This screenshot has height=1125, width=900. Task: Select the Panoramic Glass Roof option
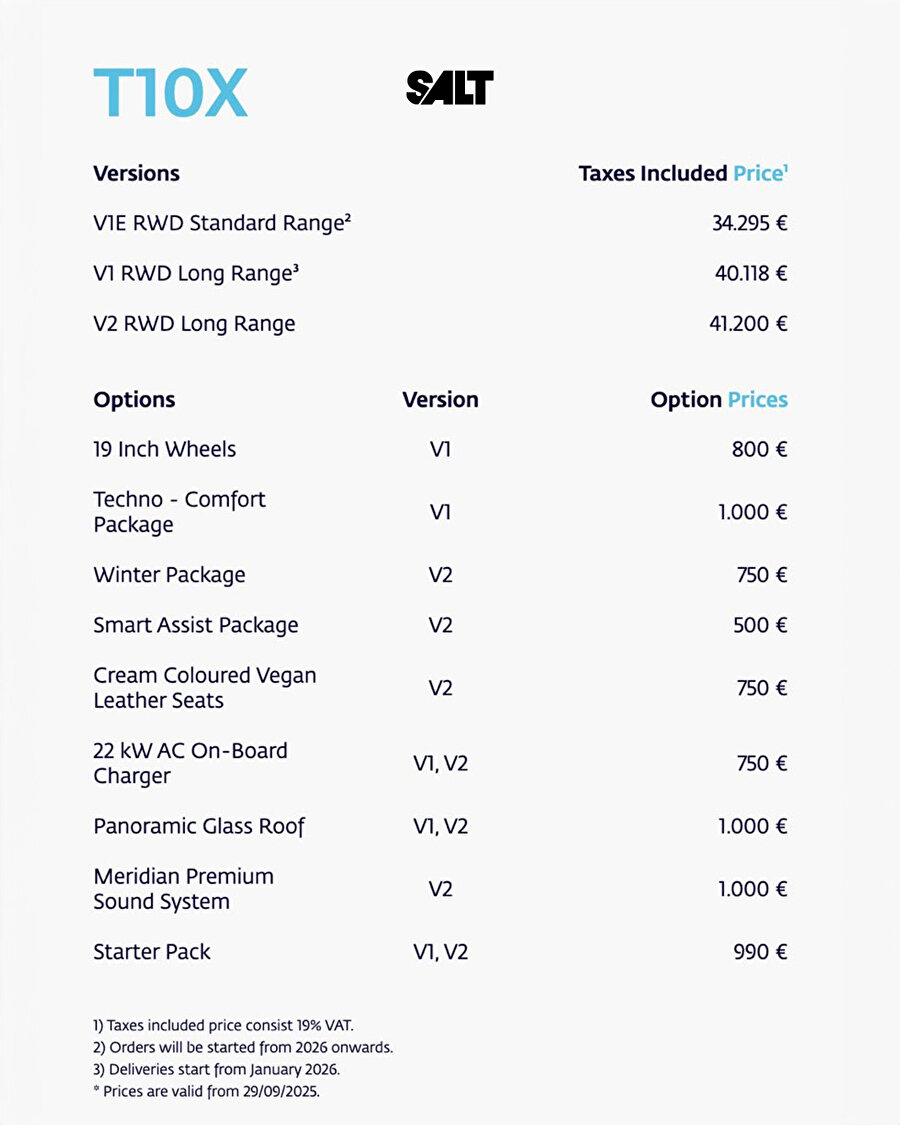[199, 826]
